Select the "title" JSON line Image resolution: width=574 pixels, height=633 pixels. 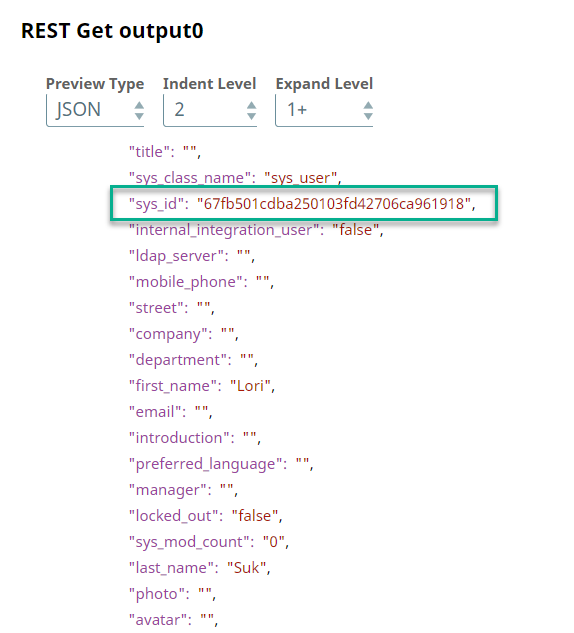(165, 152)
